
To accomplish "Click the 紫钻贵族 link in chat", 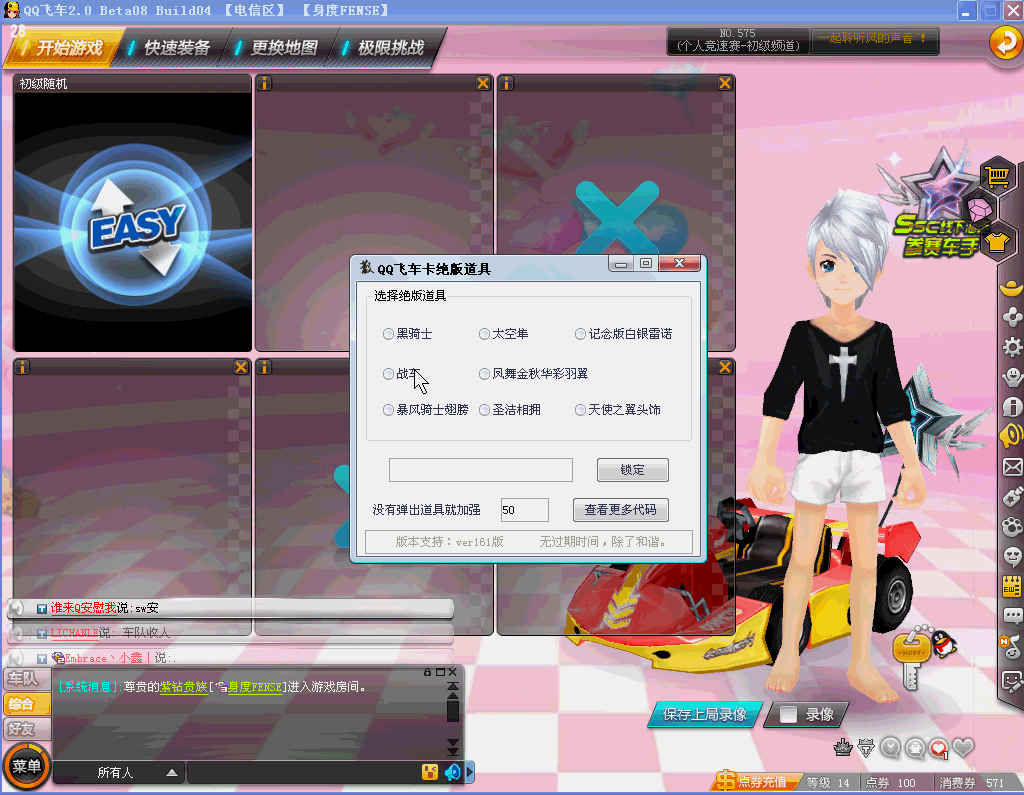I will pos(184,687).
